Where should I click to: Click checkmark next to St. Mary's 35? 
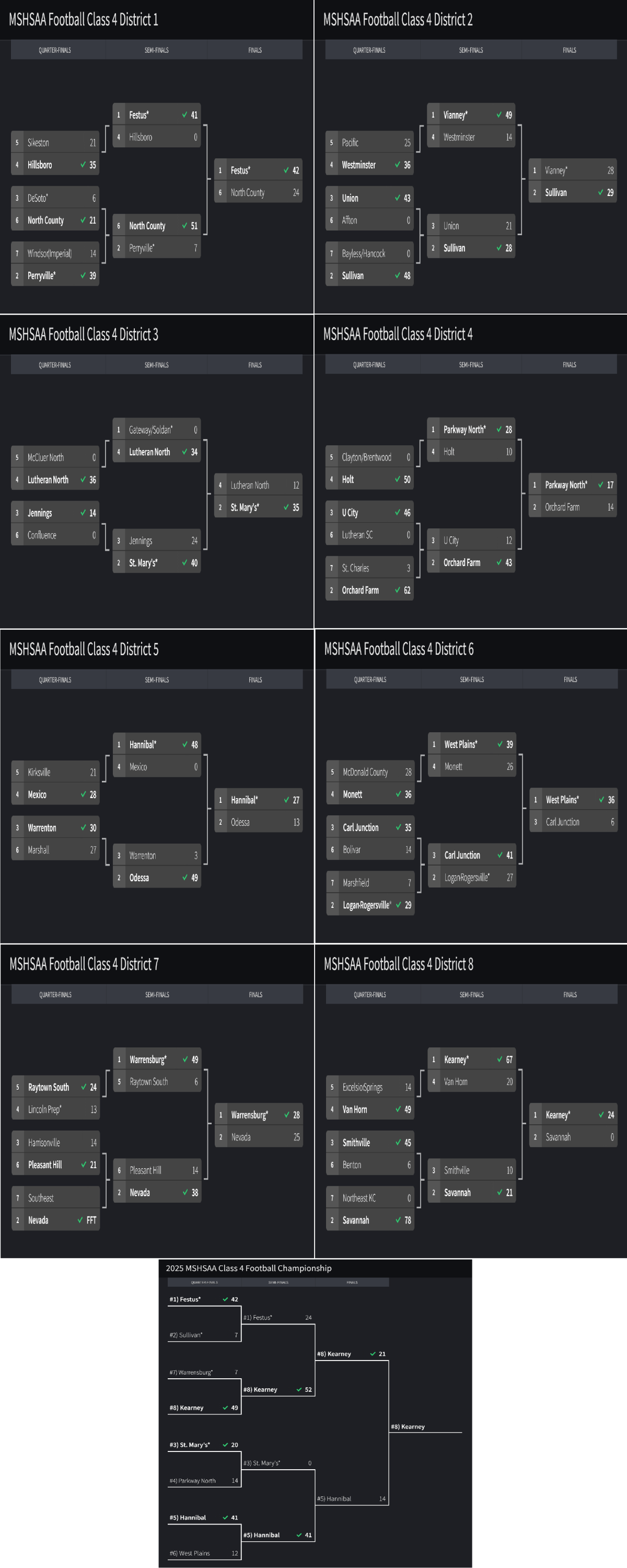[x=286, y=507]
